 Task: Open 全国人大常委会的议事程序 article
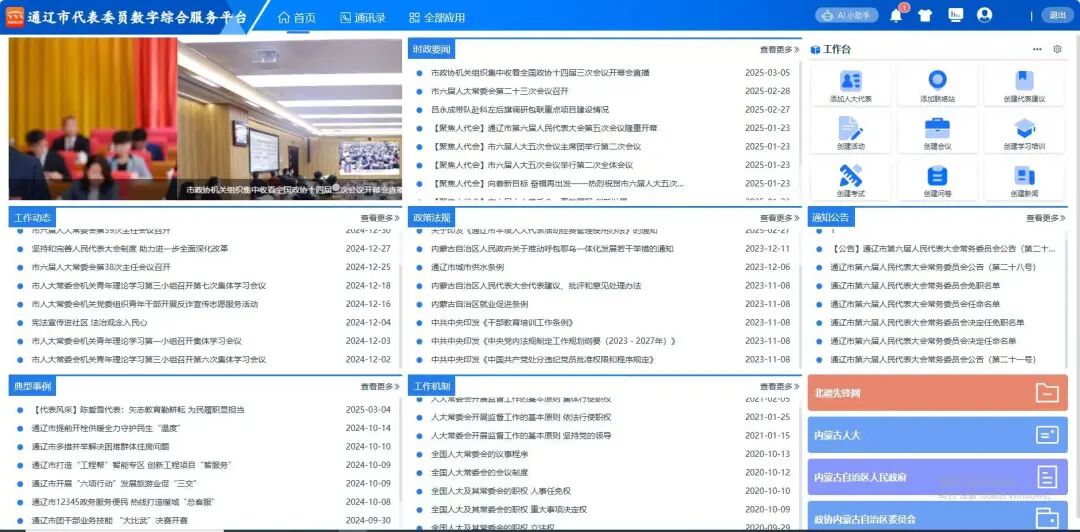(x=479, y=454)
